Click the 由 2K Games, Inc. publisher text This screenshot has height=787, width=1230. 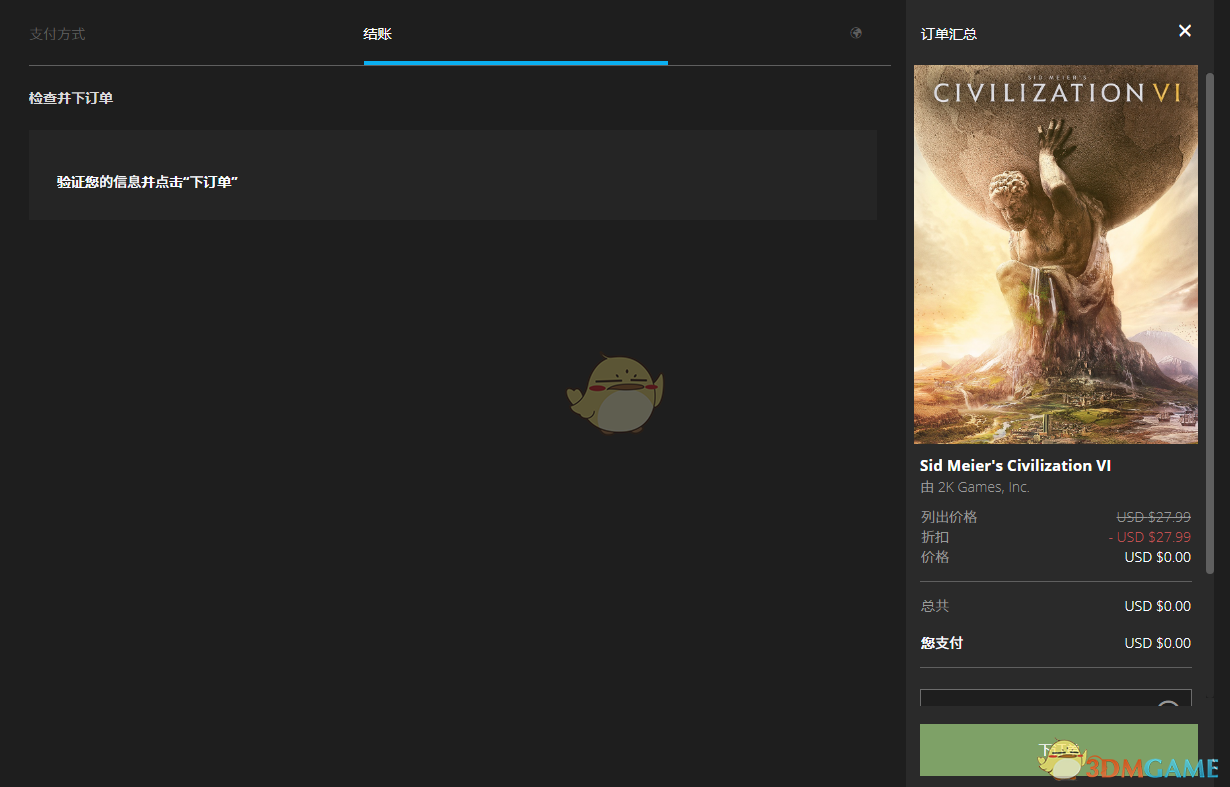(x=974, y=487)
